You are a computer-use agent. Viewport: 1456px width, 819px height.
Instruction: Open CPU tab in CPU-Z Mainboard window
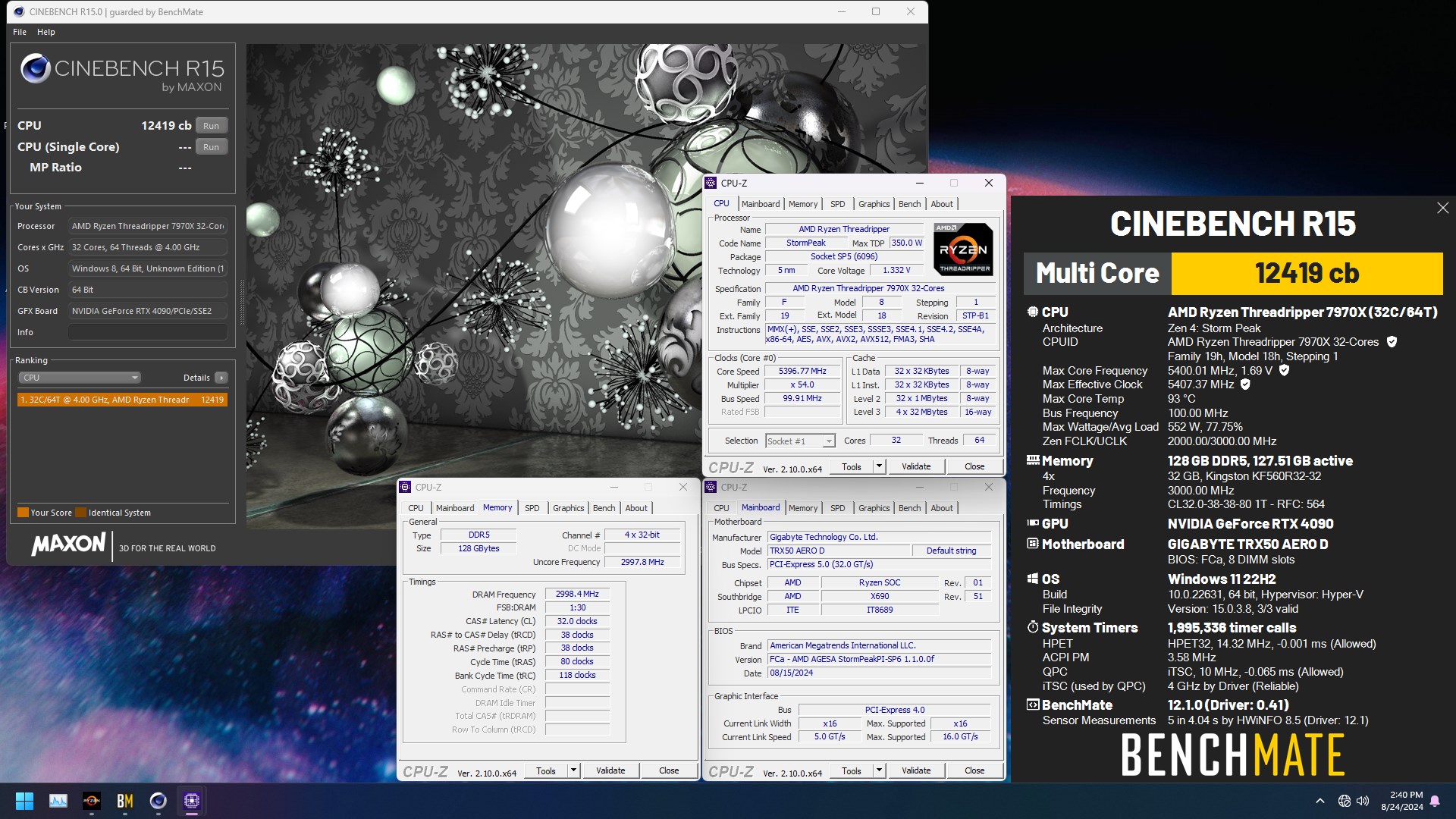click(x=721, y=508)
